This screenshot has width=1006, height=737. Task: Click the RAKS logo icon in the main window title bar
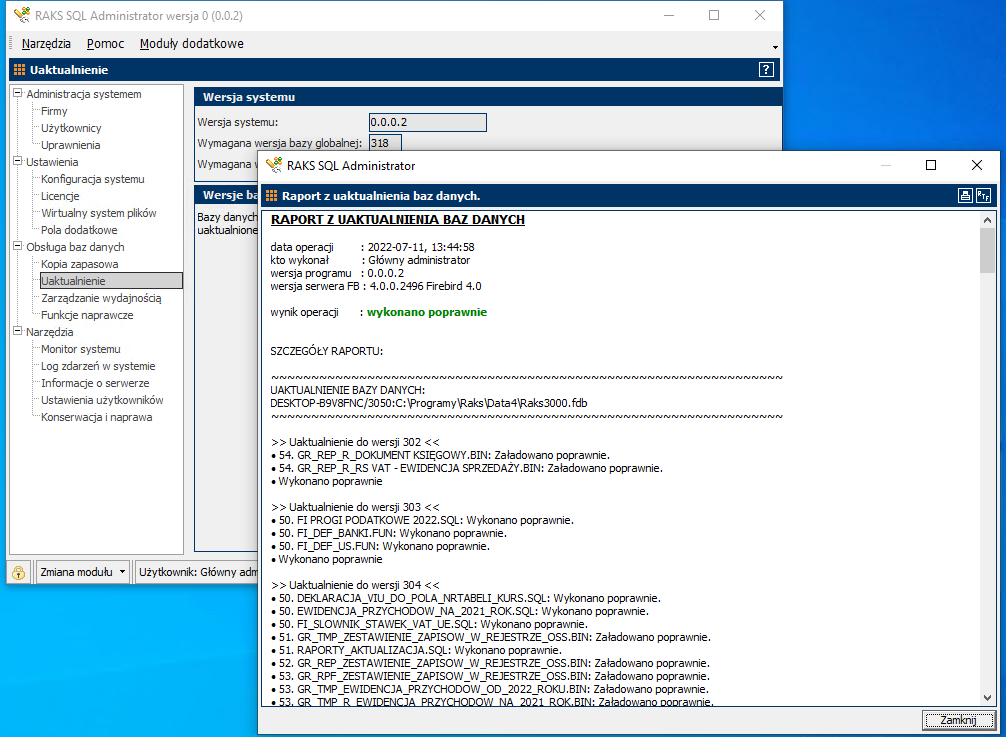pos(22,15)
